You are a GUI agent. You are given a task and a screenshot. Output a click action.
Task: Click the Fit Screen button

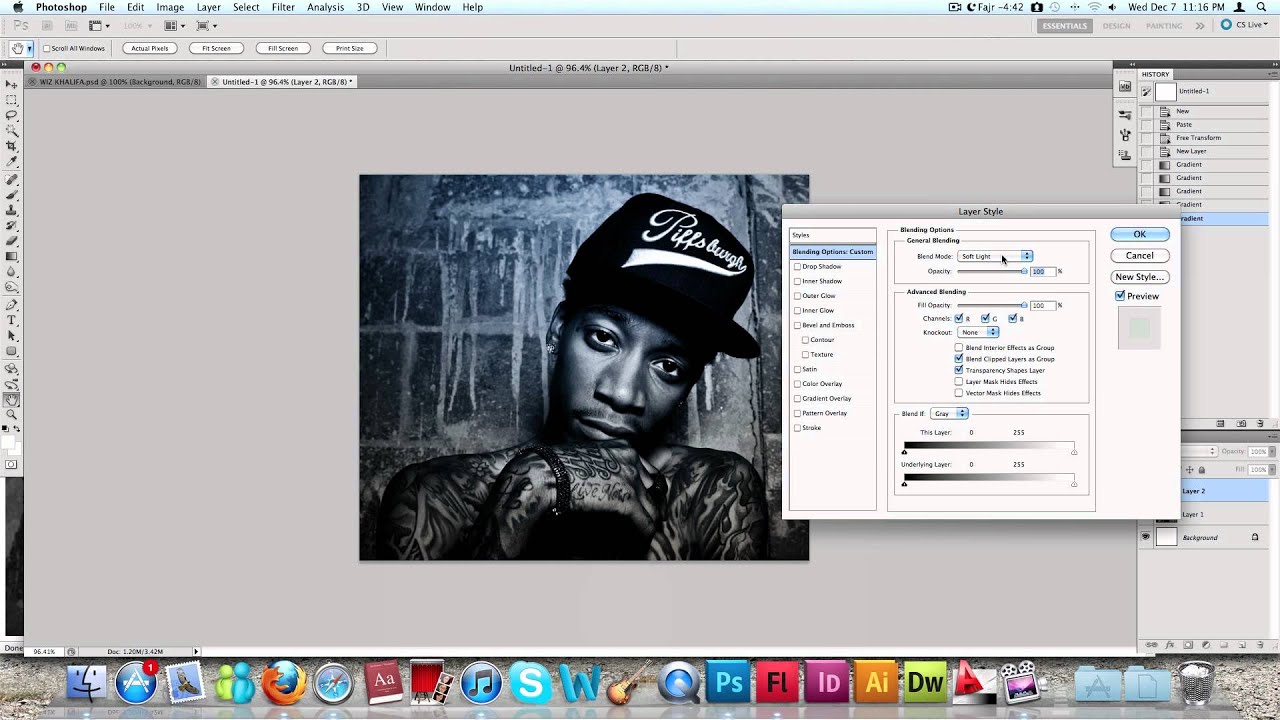(216, 48)
